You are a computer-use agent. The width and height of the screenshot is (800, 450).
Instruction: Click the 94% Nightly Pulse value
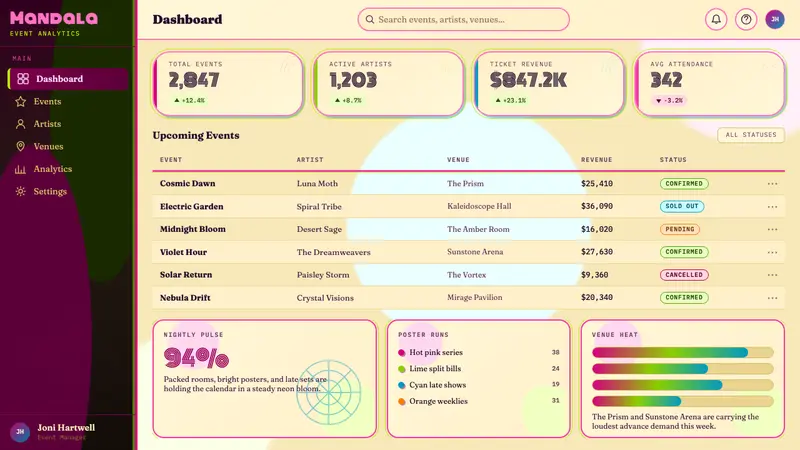pyautogui.click(x=196, y=358)
